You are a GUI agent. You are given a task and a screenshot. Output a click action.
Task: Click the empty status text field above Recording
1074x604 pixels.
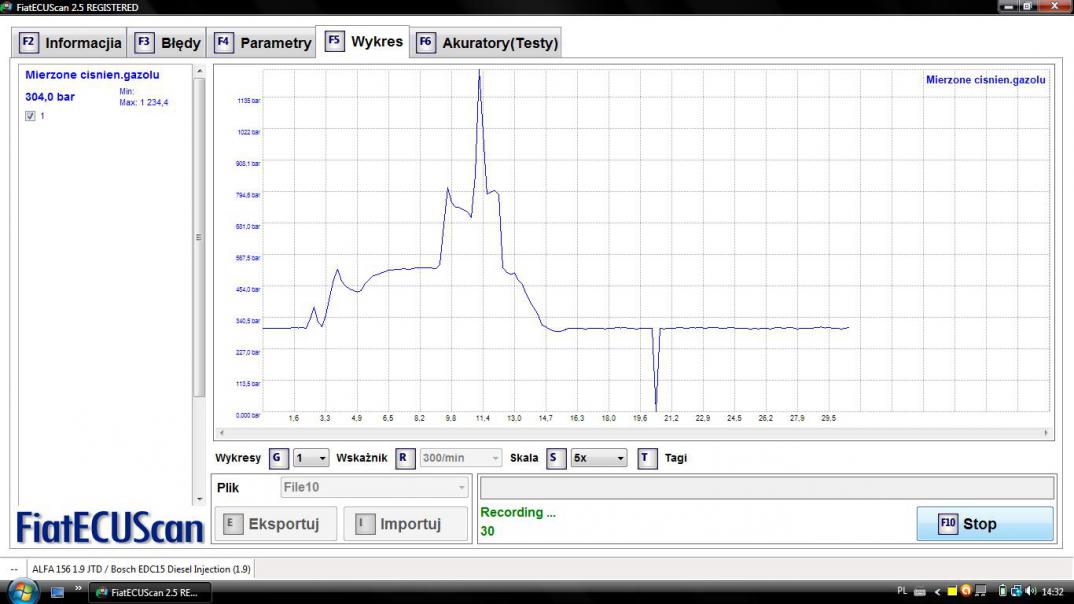766,488
